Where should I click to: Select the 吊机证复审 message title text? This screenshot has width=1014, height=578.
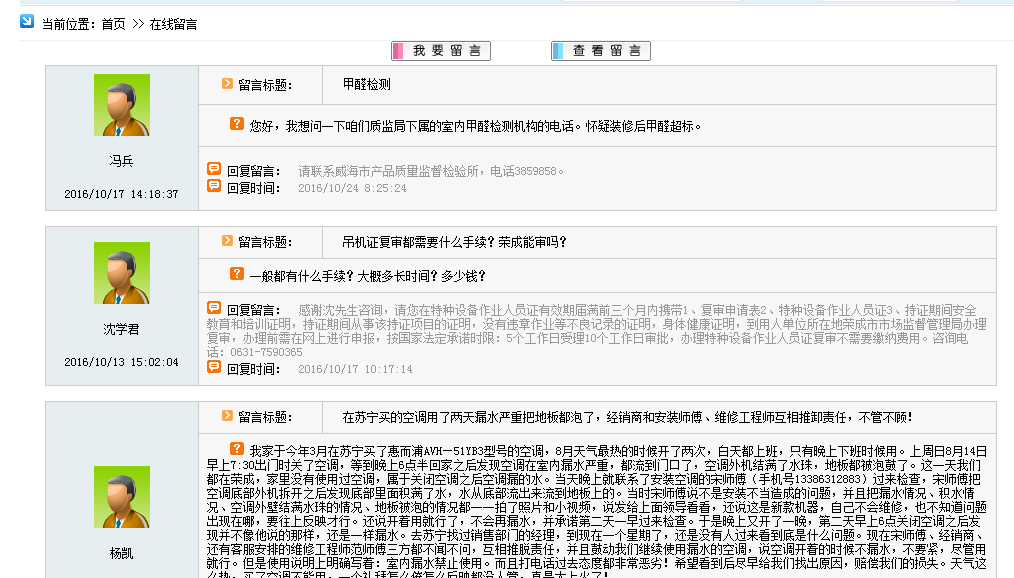[x=454, y=242]
